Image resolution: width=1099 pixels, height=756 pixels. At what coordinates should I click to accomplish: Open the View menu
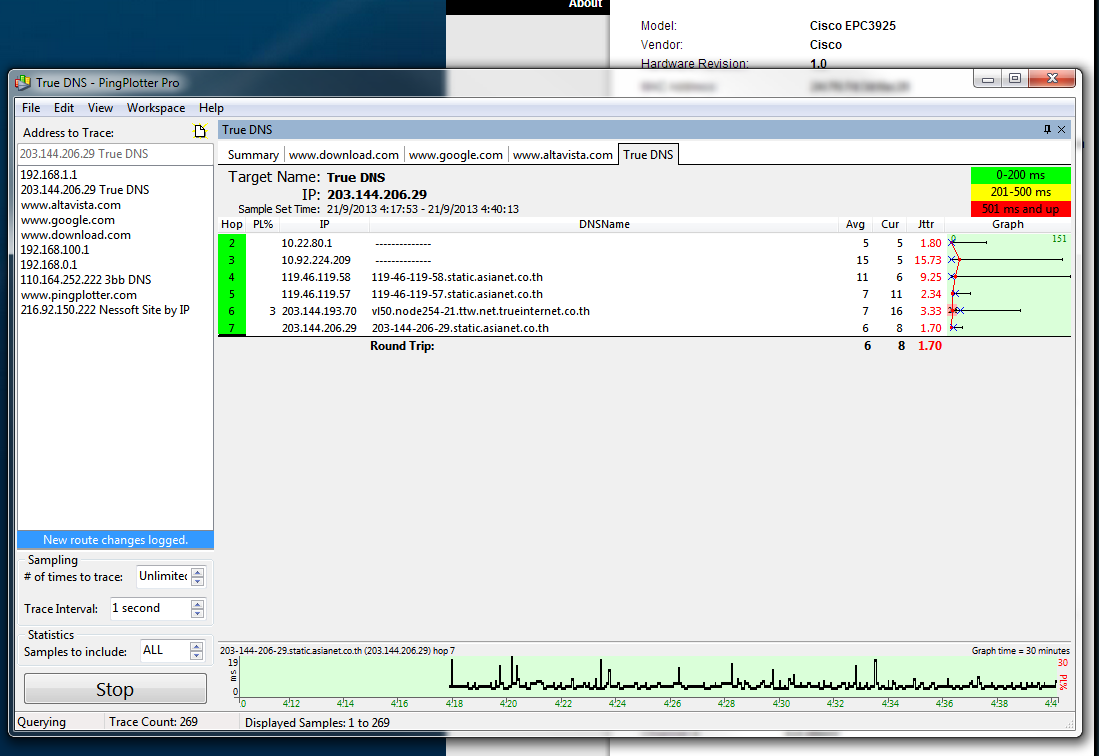[x=100, y=108]
